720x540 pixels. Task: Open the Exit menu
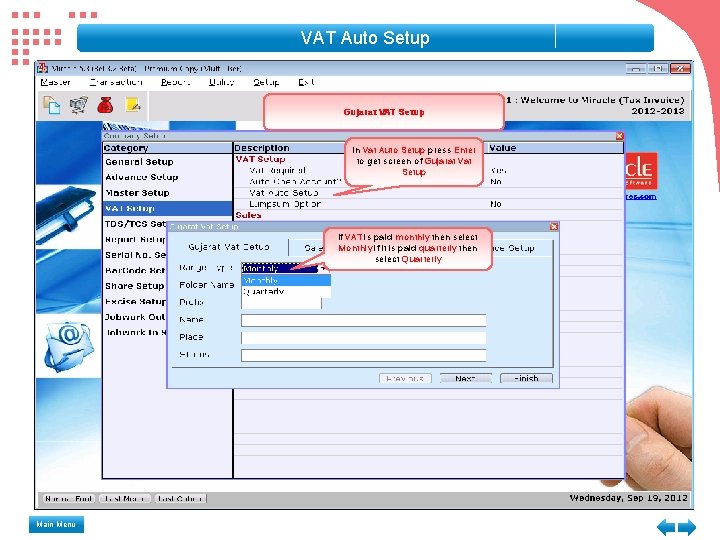click(x=306, y=82)
